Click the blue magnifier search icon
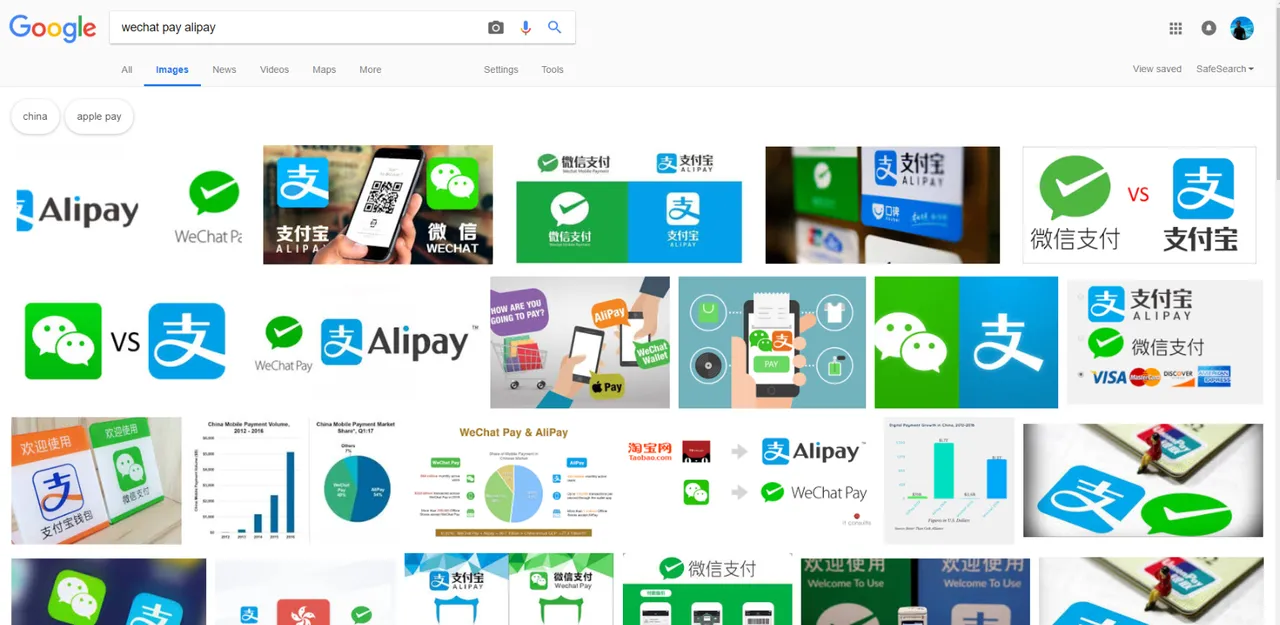 tap(555, 28)
